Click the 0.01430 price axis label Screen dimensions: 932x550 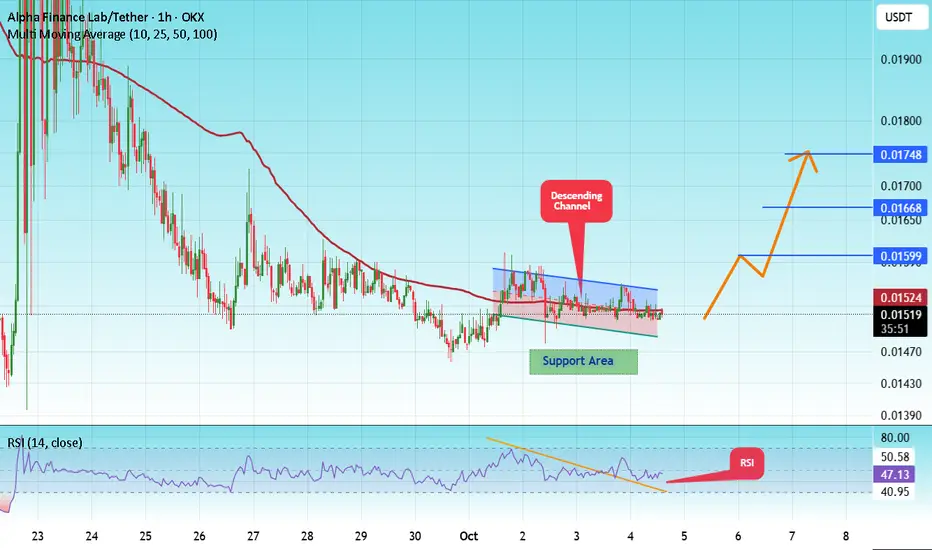900,384
